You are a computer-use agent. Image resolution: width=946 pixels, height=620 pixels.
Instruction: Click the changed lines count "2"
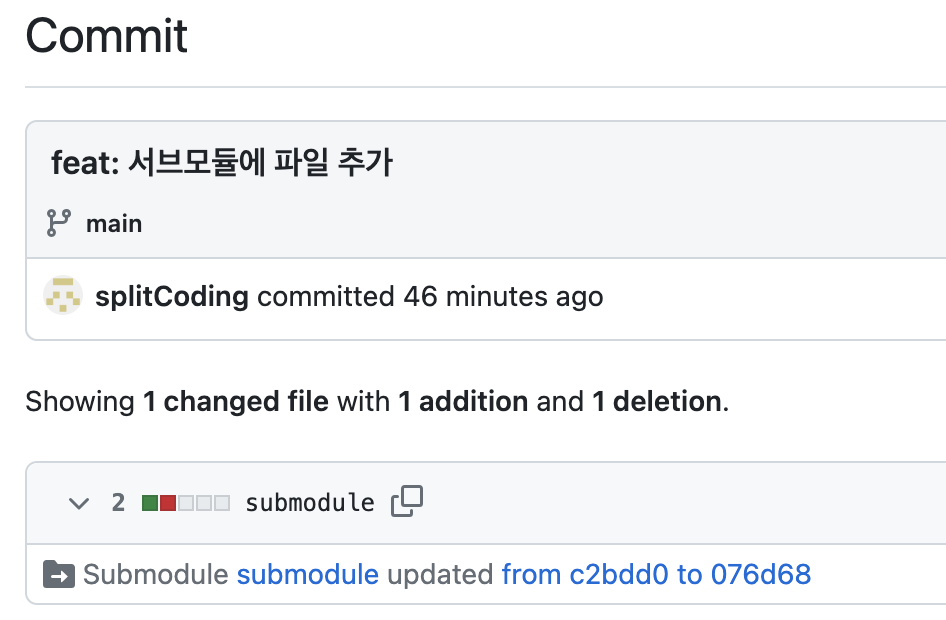[118, 503]
